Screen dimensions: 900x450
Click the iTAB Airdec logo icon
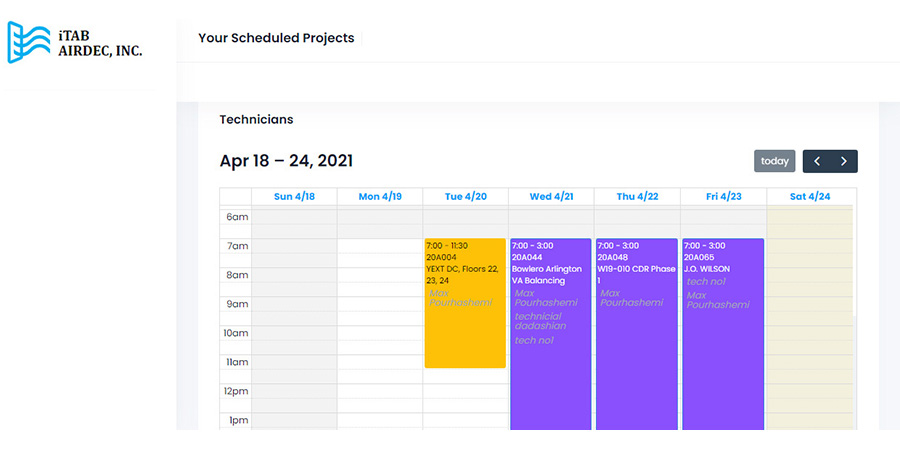(28, 41)
